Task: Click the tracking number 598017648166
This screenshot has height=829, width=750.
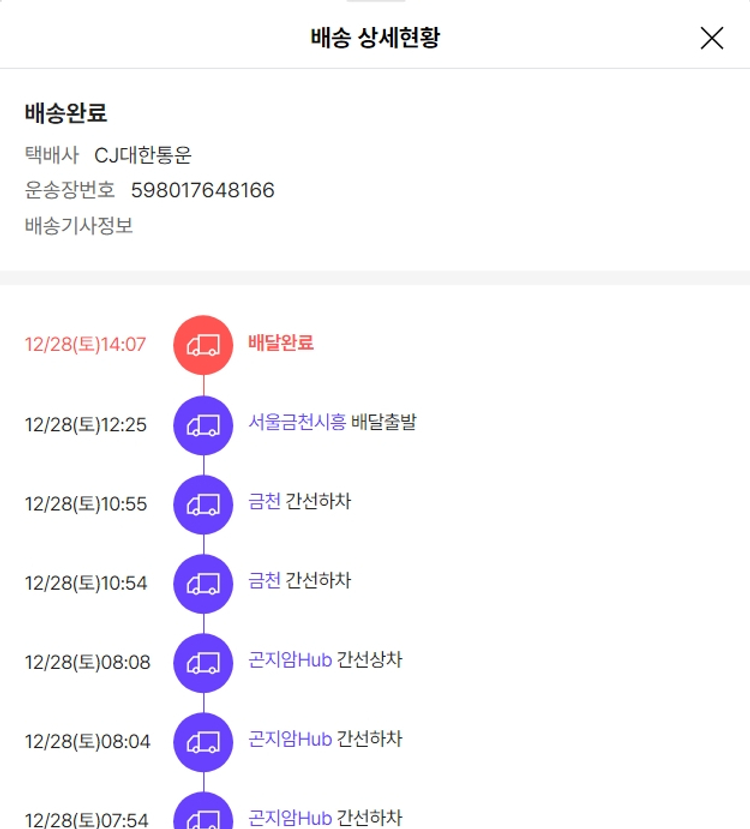Action: pos(203,190)
